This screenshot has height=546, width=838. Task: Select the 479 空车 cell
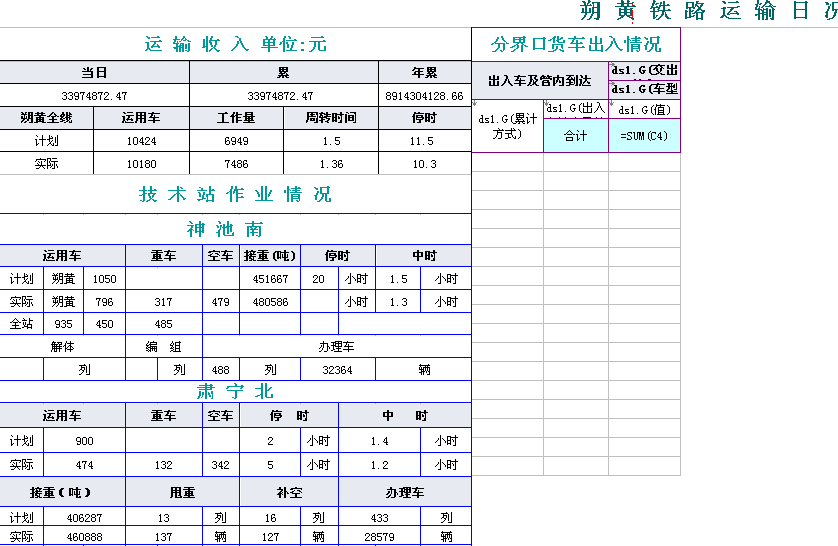[221, 301]
